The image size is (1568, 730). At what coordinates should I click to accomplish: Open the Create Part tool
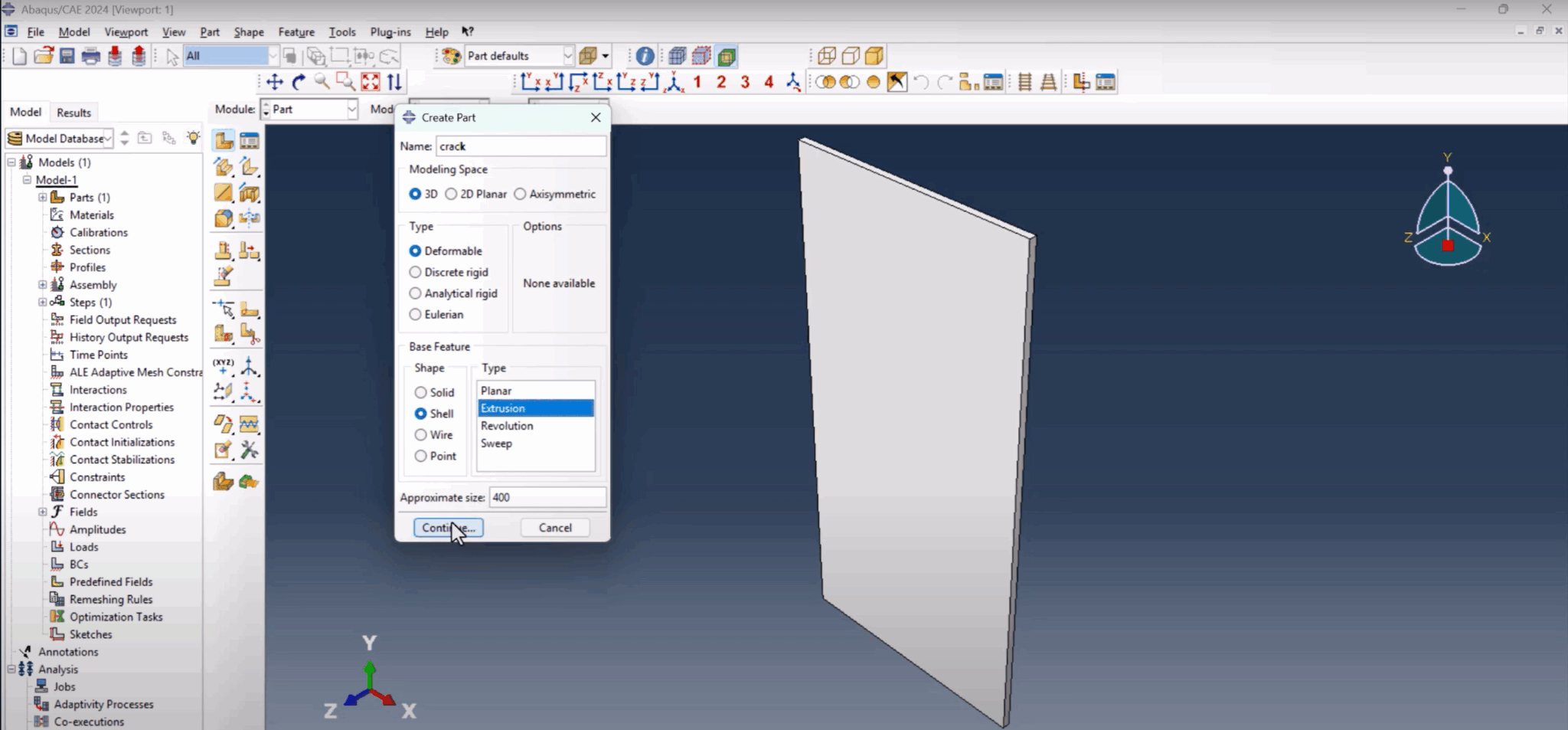(x=223, y=139)
